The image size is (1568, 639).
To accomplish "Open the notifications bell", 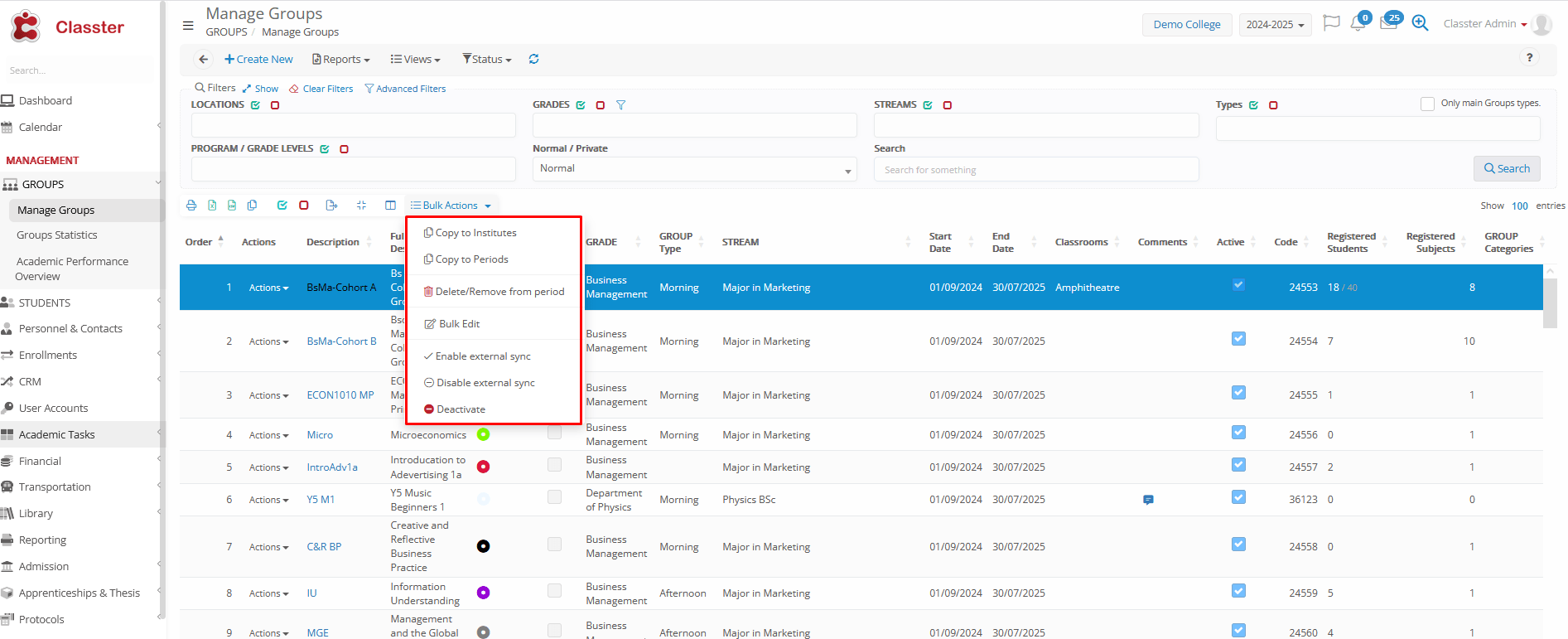I will point(1358,23).
